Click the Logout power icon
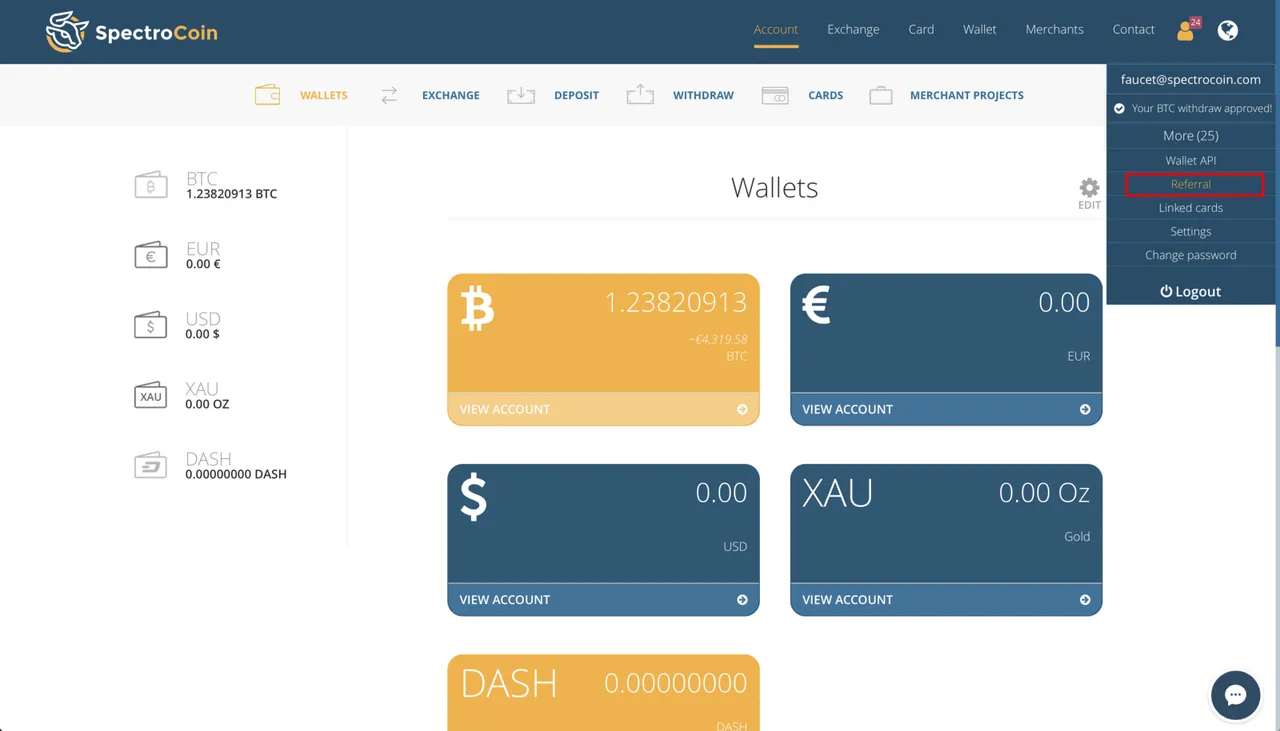The height and width of the screenshot is (731, 1280). pos(1166,291)
